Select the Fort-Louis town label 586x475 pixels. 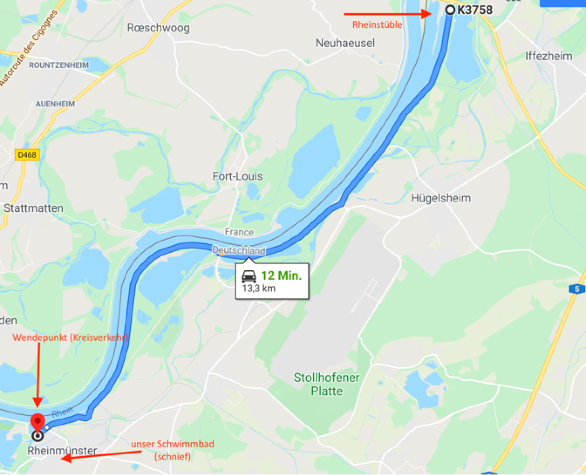[x=238, y=176]
